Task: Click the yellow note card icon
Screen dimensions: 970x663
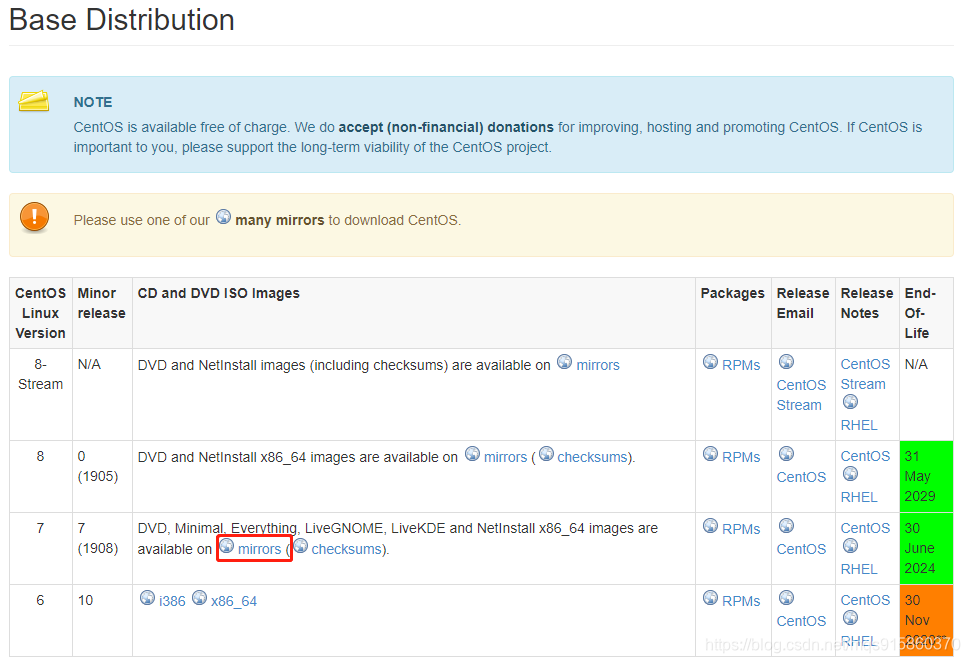Action: pyautogui.click(x=34, y=101)
